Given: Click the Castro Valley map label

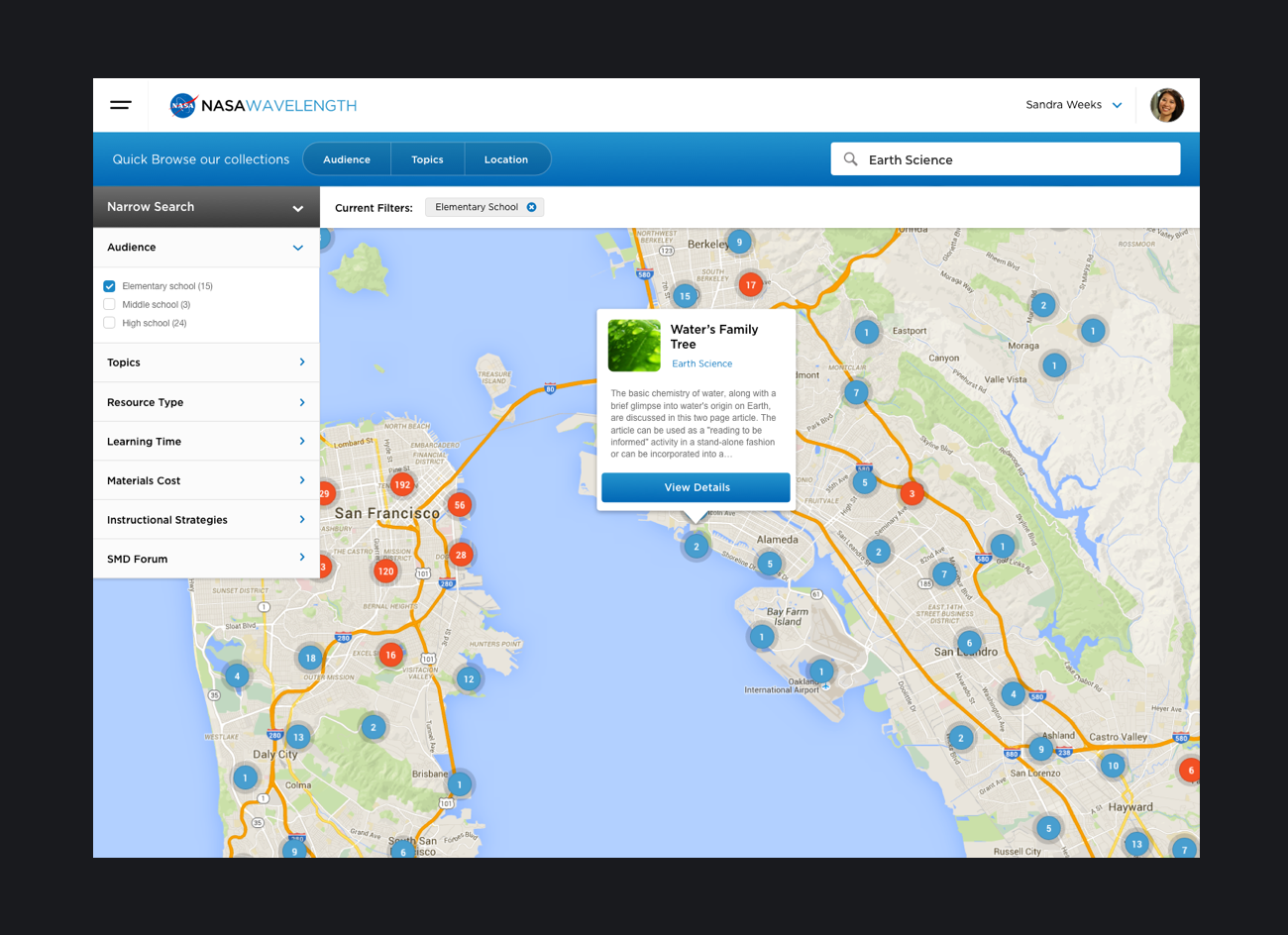Looking at the screenshot, I should pos(1118,737).
